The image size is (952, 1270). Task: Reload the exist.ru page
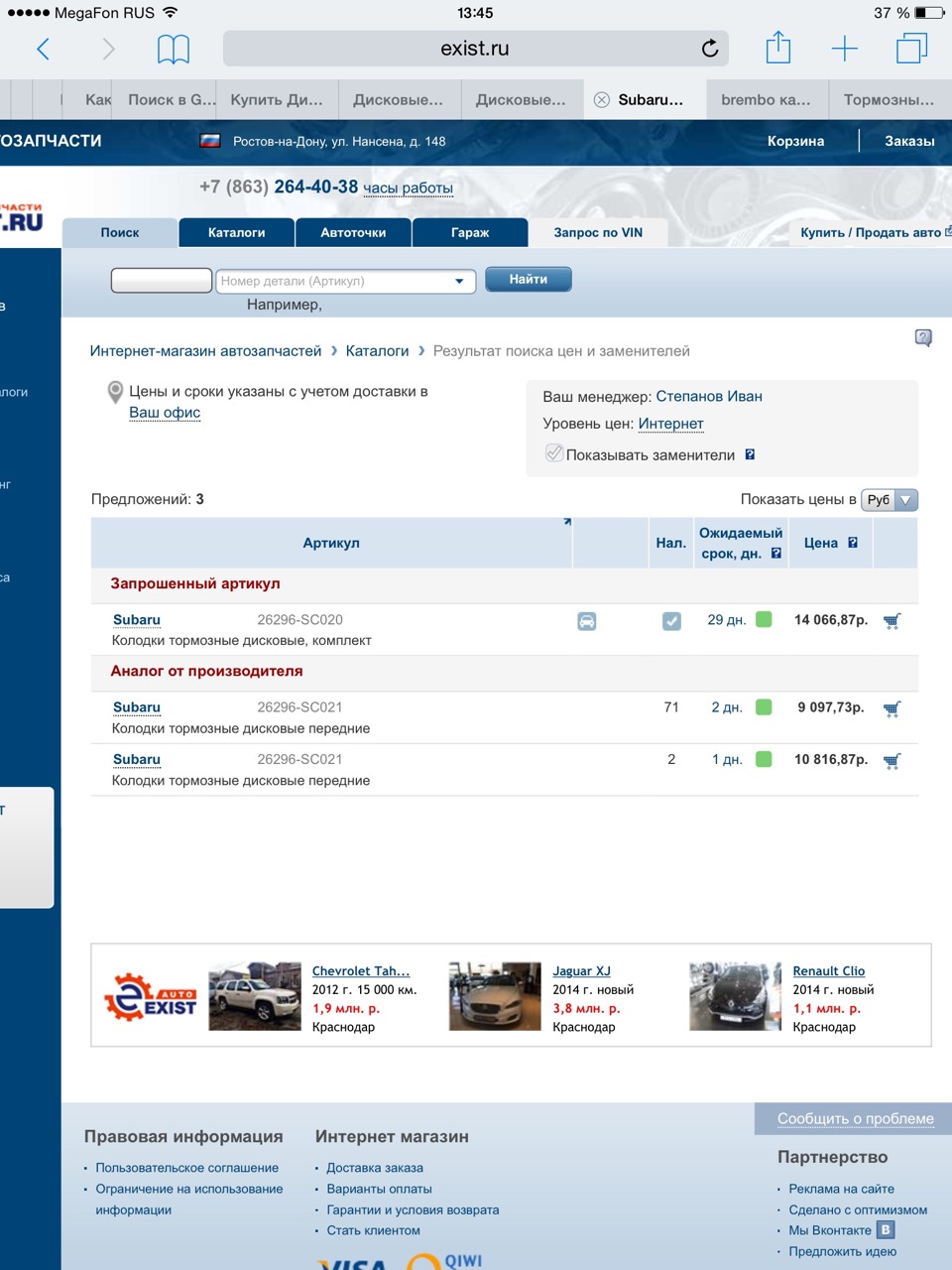point(710,49)
